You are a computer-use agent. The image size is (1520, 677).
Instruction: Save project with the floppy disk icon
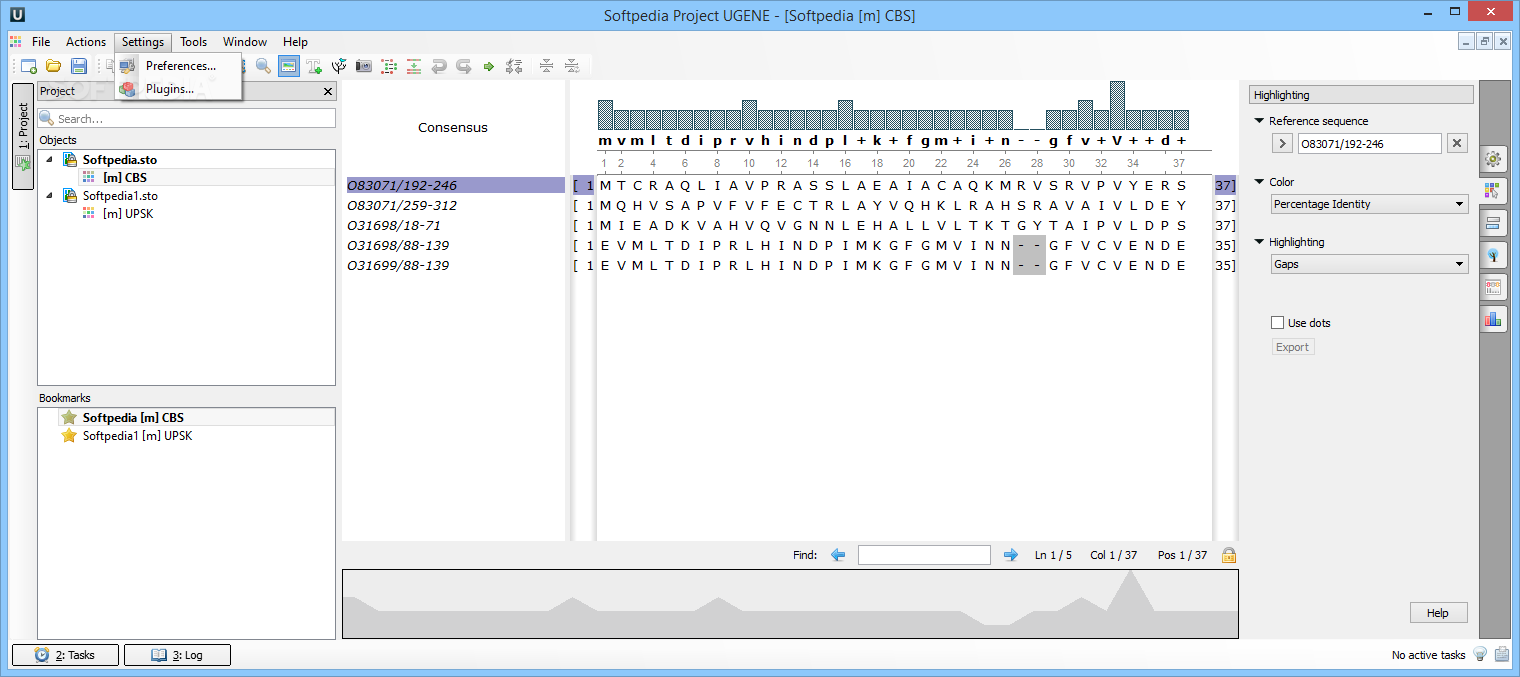coord(78,66)
